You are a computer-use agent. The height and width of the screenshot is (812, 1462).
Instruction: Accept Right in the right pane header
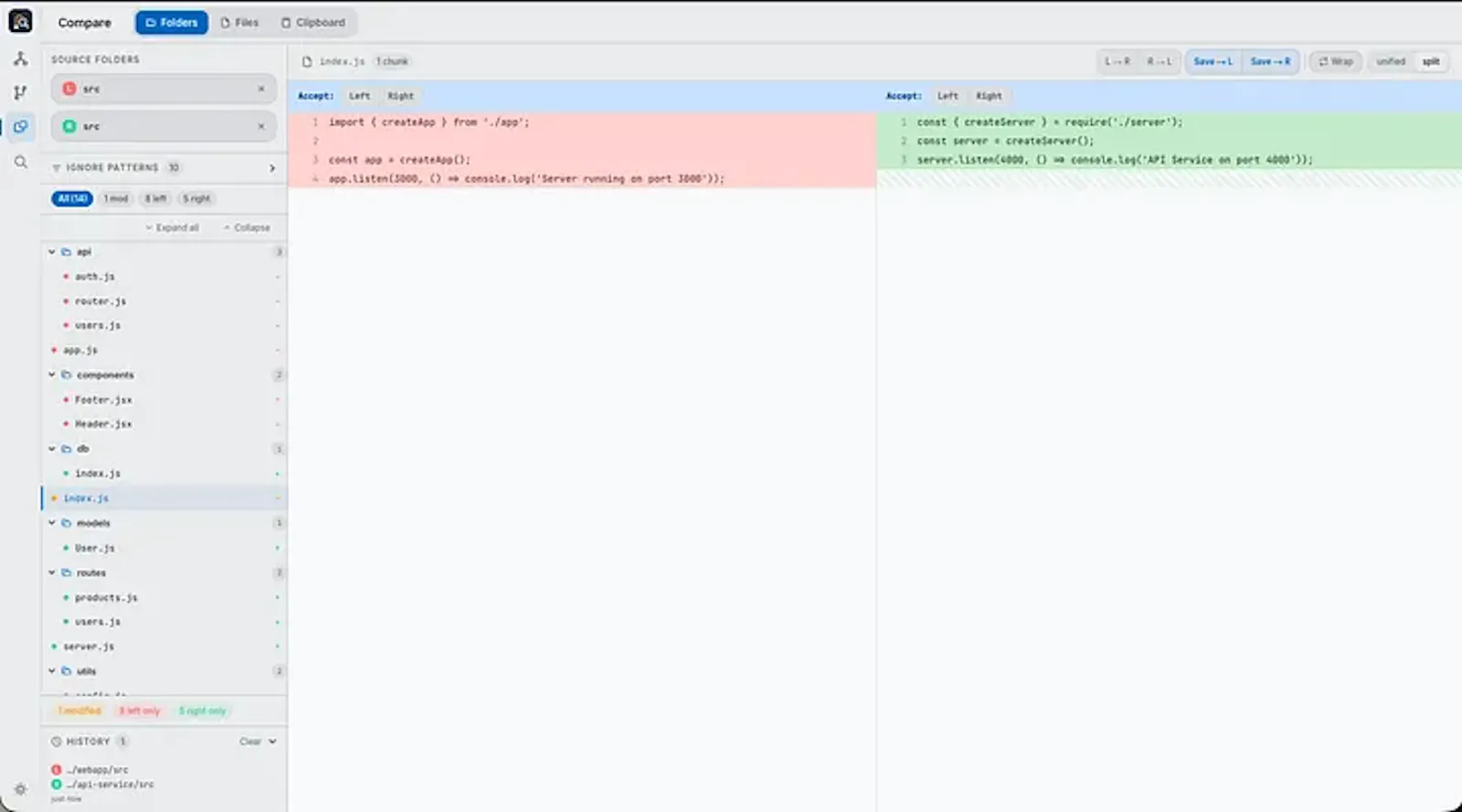(989, 96)
